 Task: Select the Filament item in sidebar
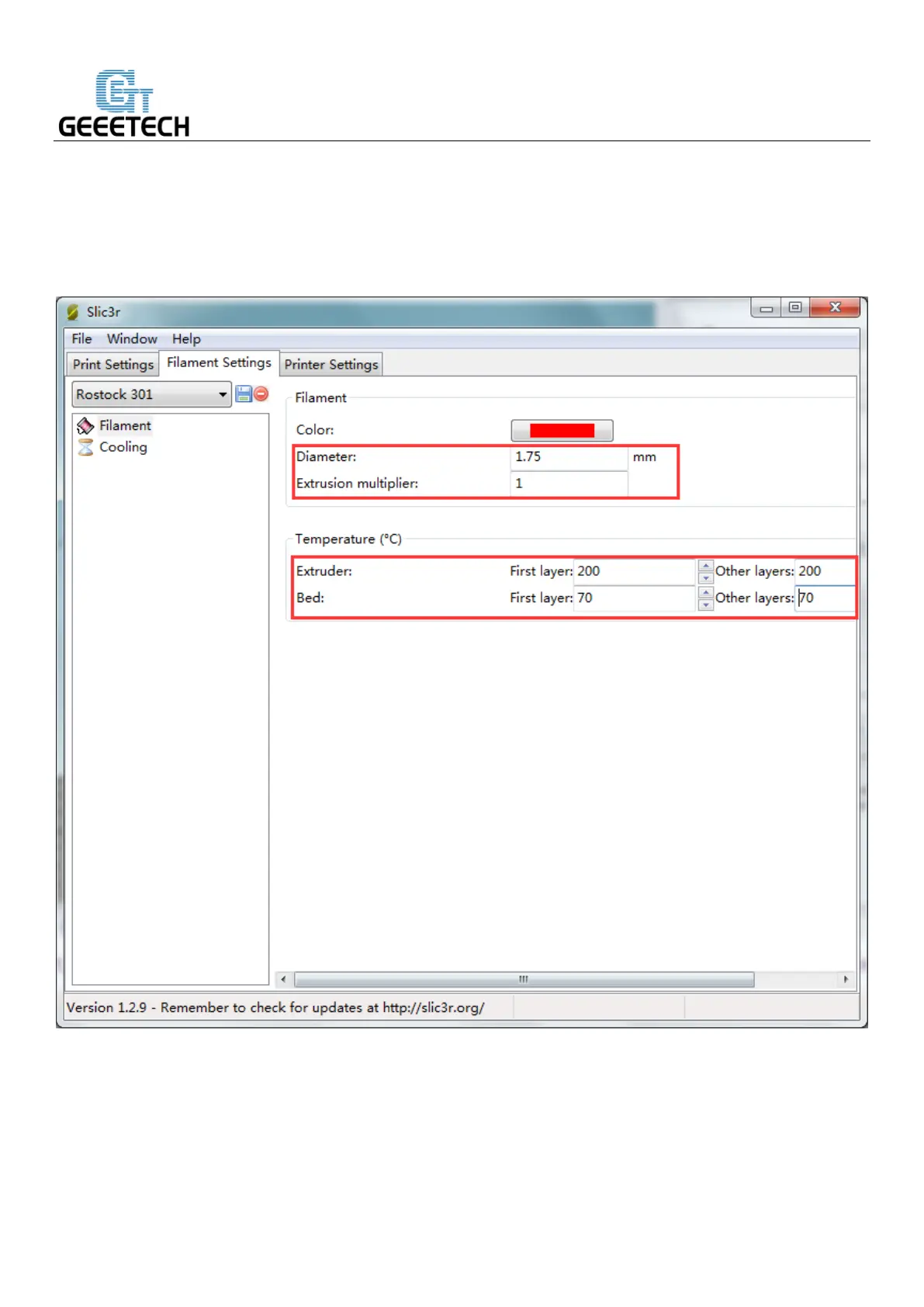[x=125, y=425]
